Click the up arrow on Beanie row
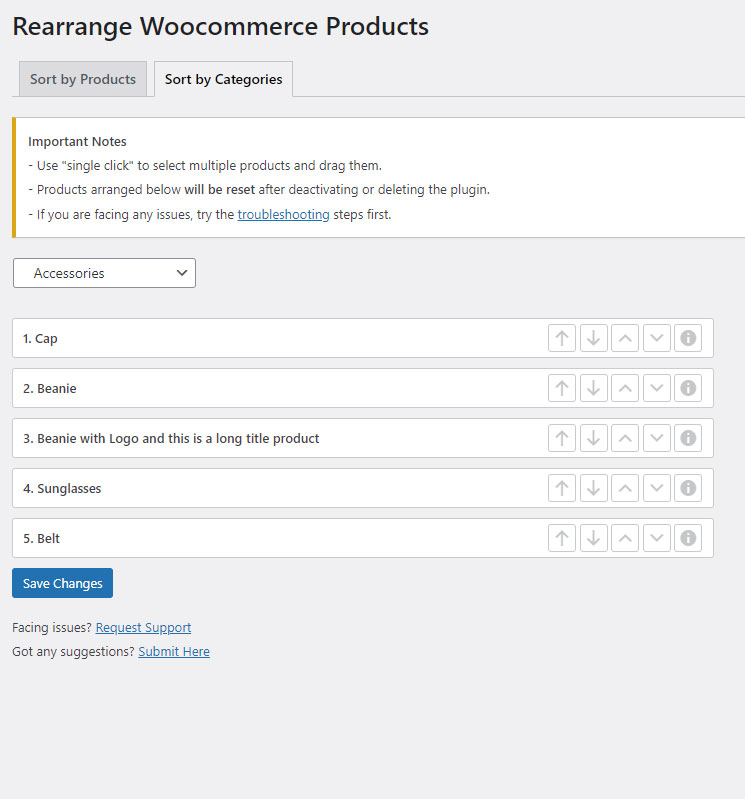Image resolution: width=745 pixels, height=799 pixels. 562,388
